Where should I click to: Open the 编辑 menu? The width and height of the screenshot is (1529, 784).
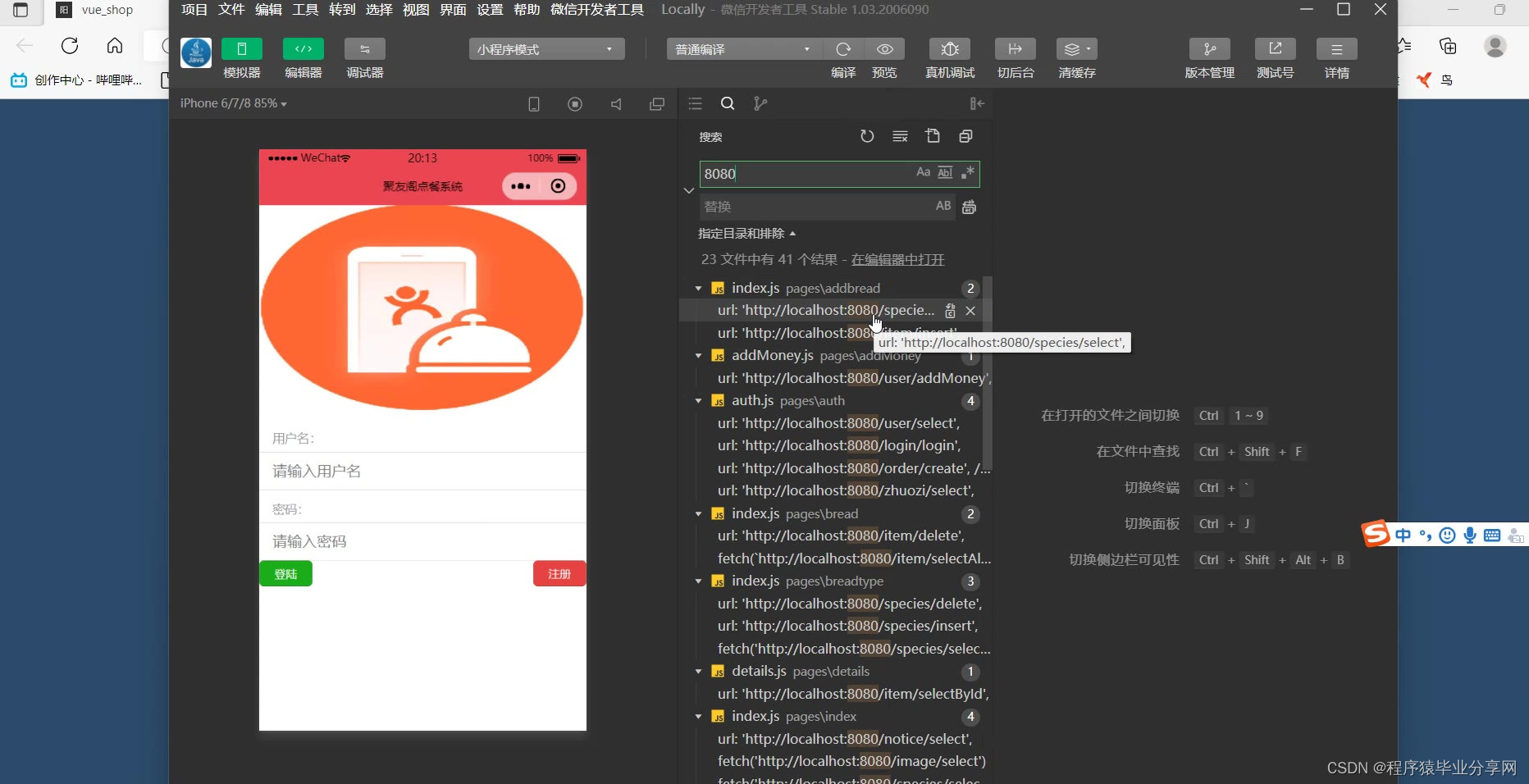point(268,9)
